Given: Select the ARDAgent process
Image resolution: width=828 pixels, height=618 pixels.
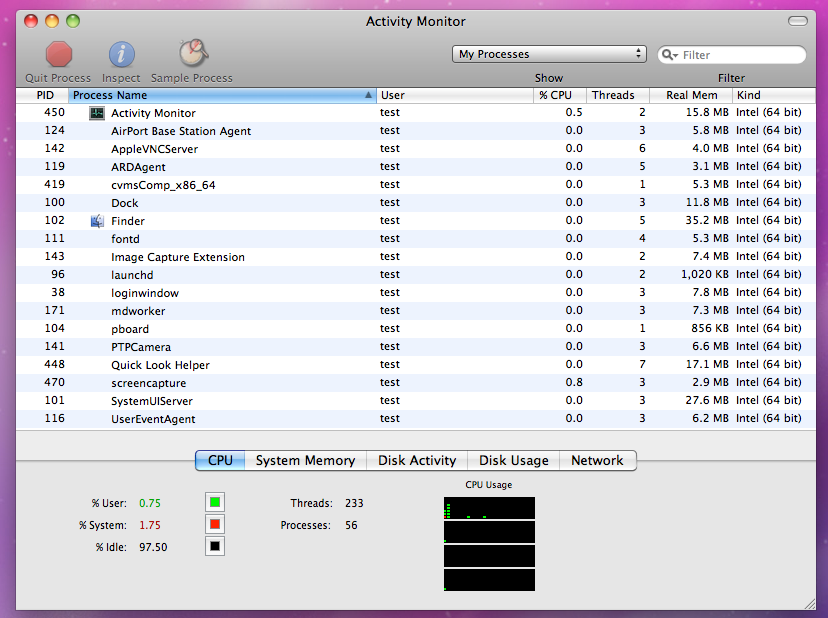Looking at the screenshot, I should [416, 167].
